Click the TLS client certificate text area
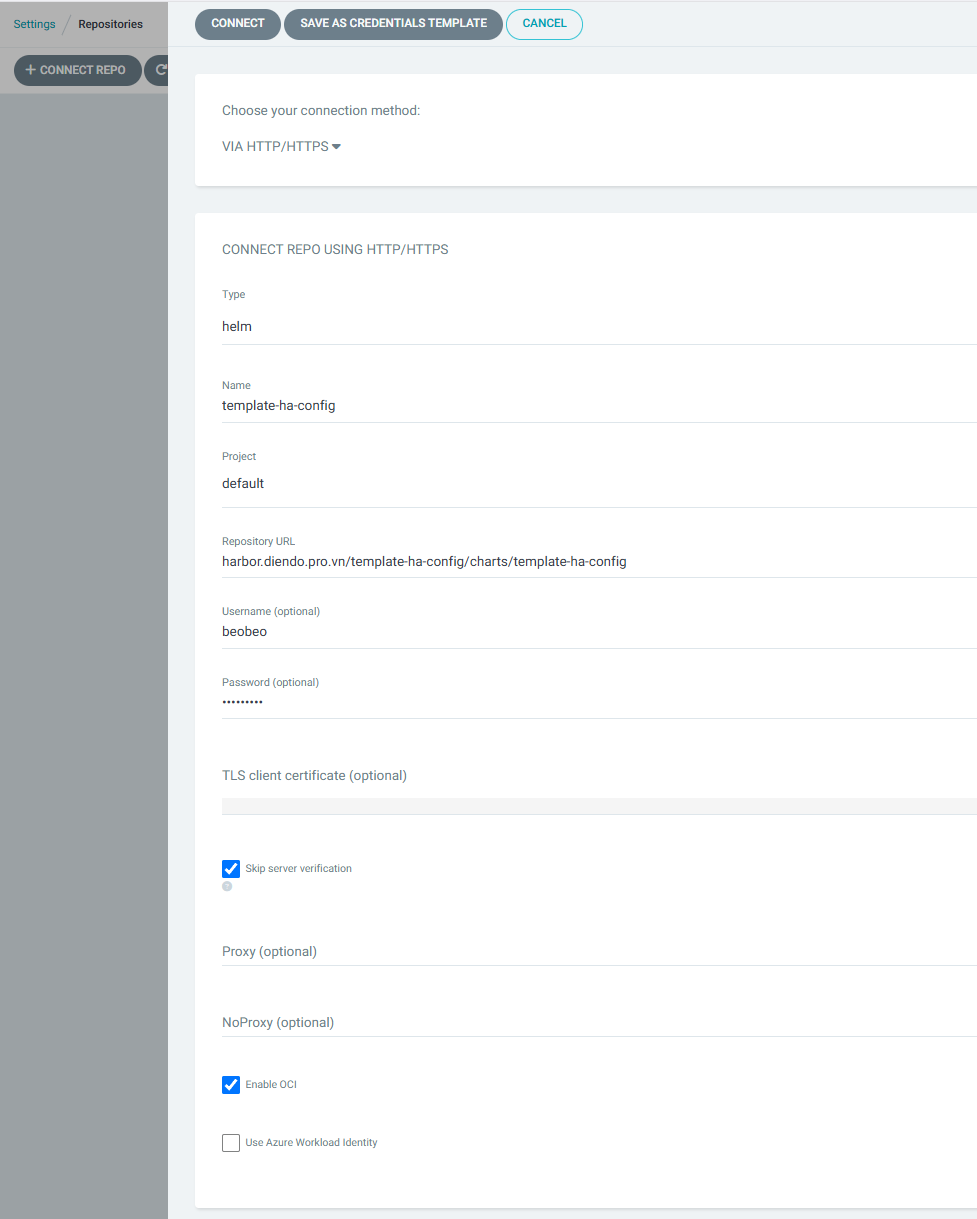Image resolution: width=977 pixels, height=1219 pixels. [598, 805]
